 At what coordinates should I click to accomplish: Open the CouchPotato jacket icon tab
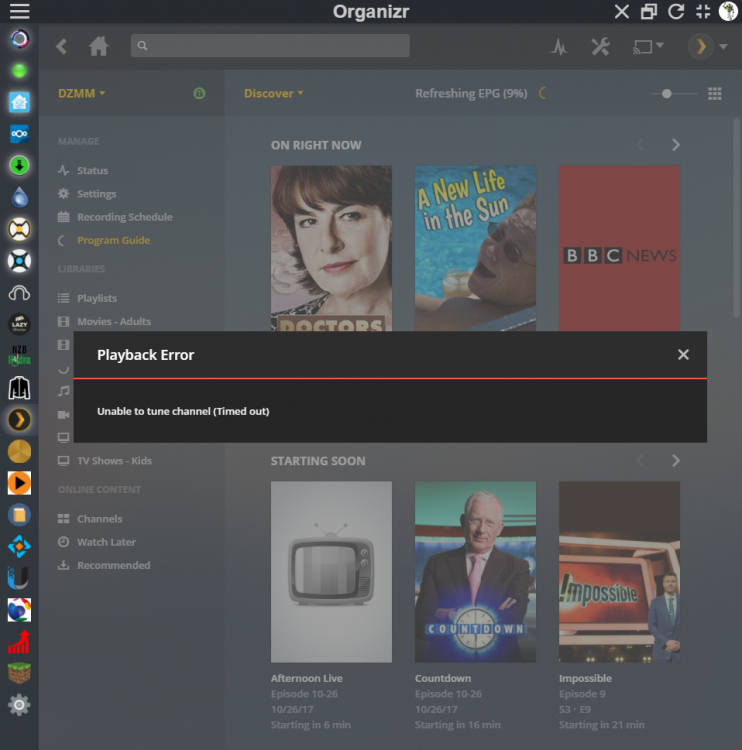pyautogui.click(x=19, y=388)
